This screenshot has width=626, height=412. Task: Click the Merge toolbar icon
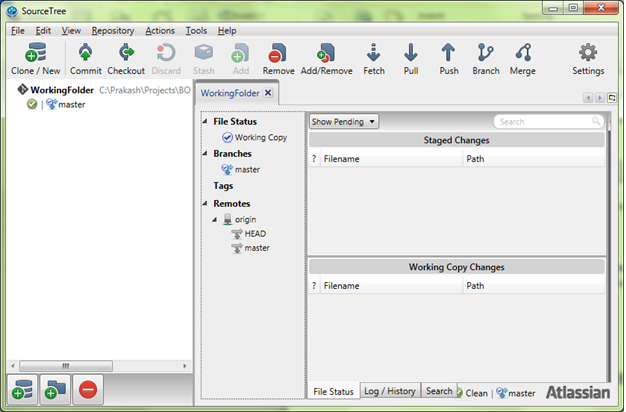(x=523, y=53)
